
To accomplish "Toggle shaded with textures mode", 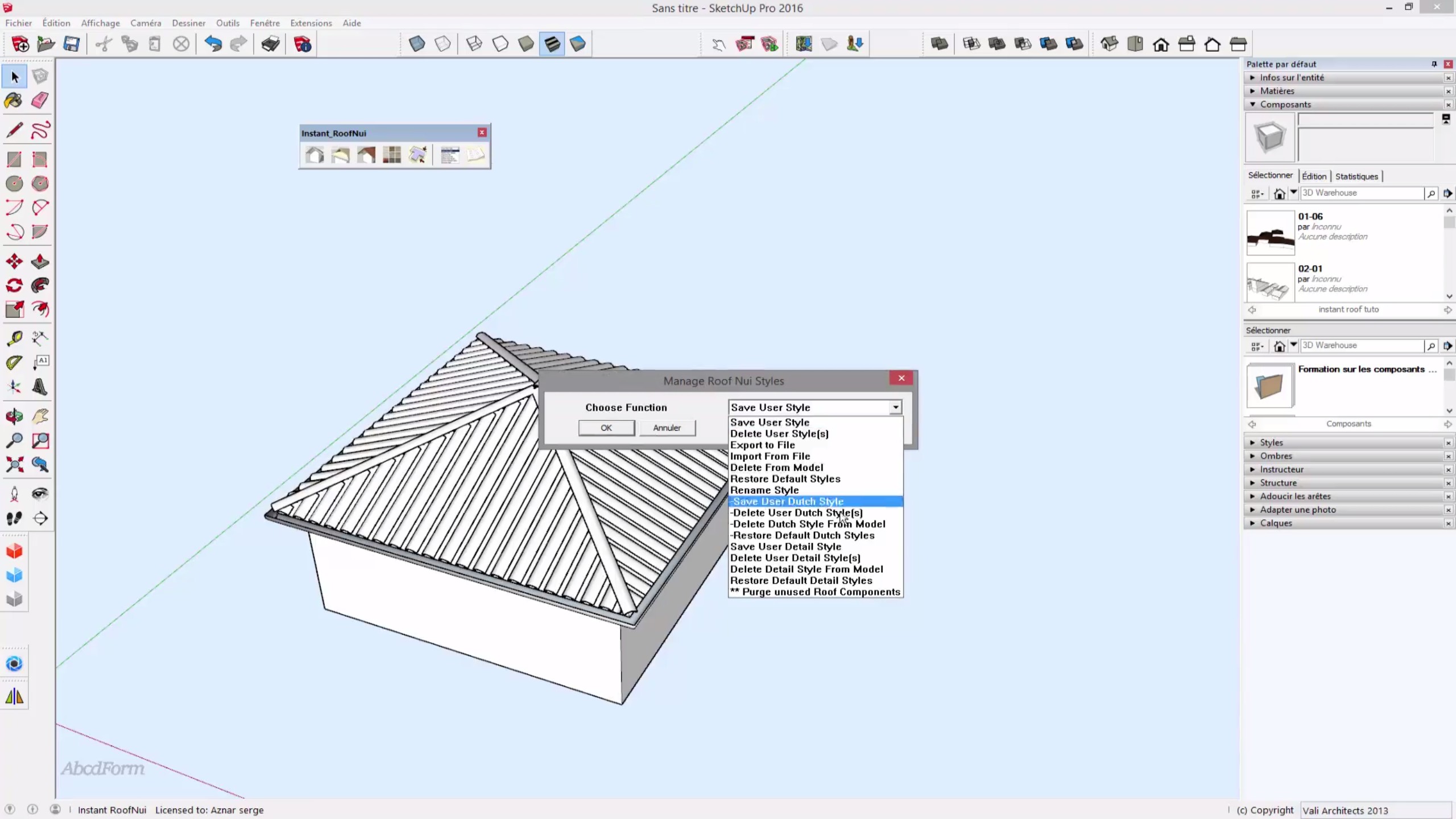I will pos(552,43).
